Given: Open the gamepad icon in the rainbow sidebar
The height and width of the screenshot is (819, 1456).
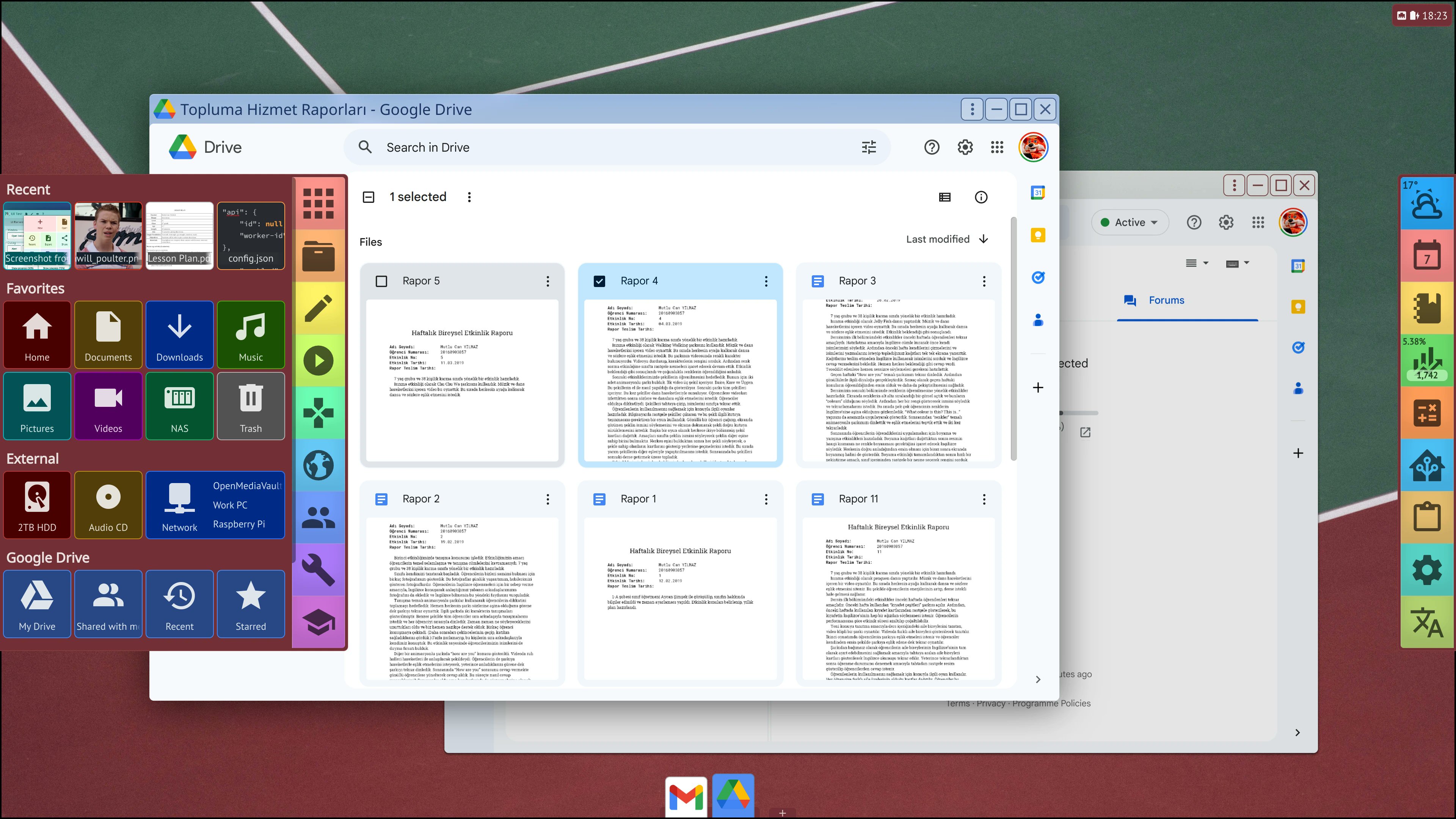Looking at the screenshot, I should coord(319,413).
